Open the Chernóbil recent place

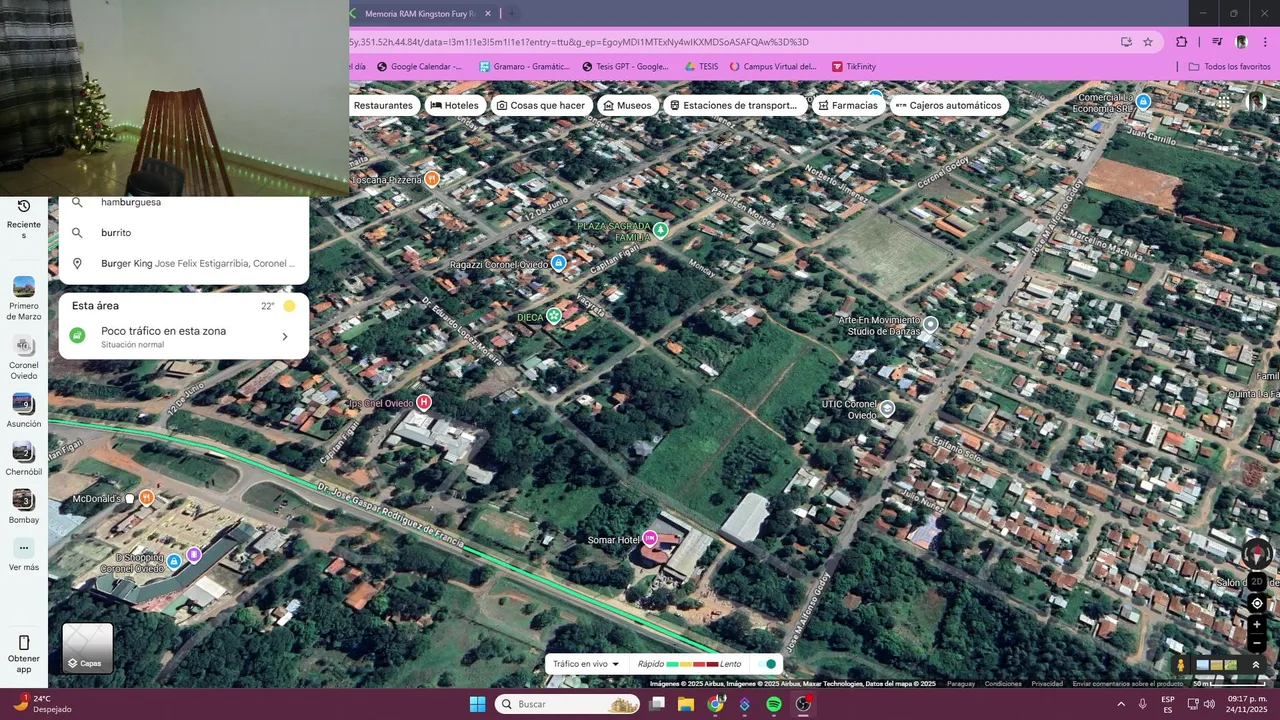point(24,459)
